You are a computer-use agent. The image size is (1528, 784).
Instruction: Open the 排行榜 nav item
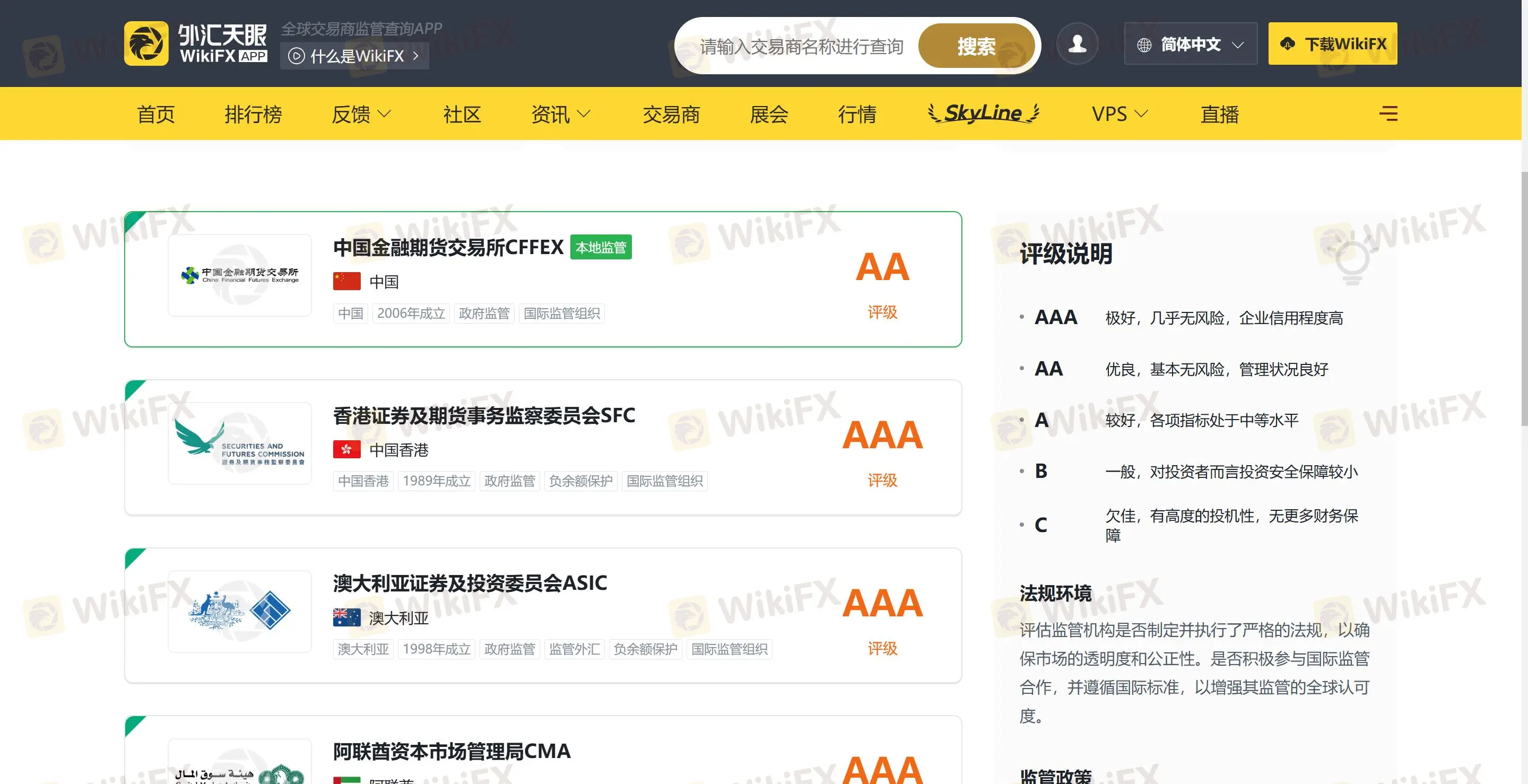click(x=253, y=114)
